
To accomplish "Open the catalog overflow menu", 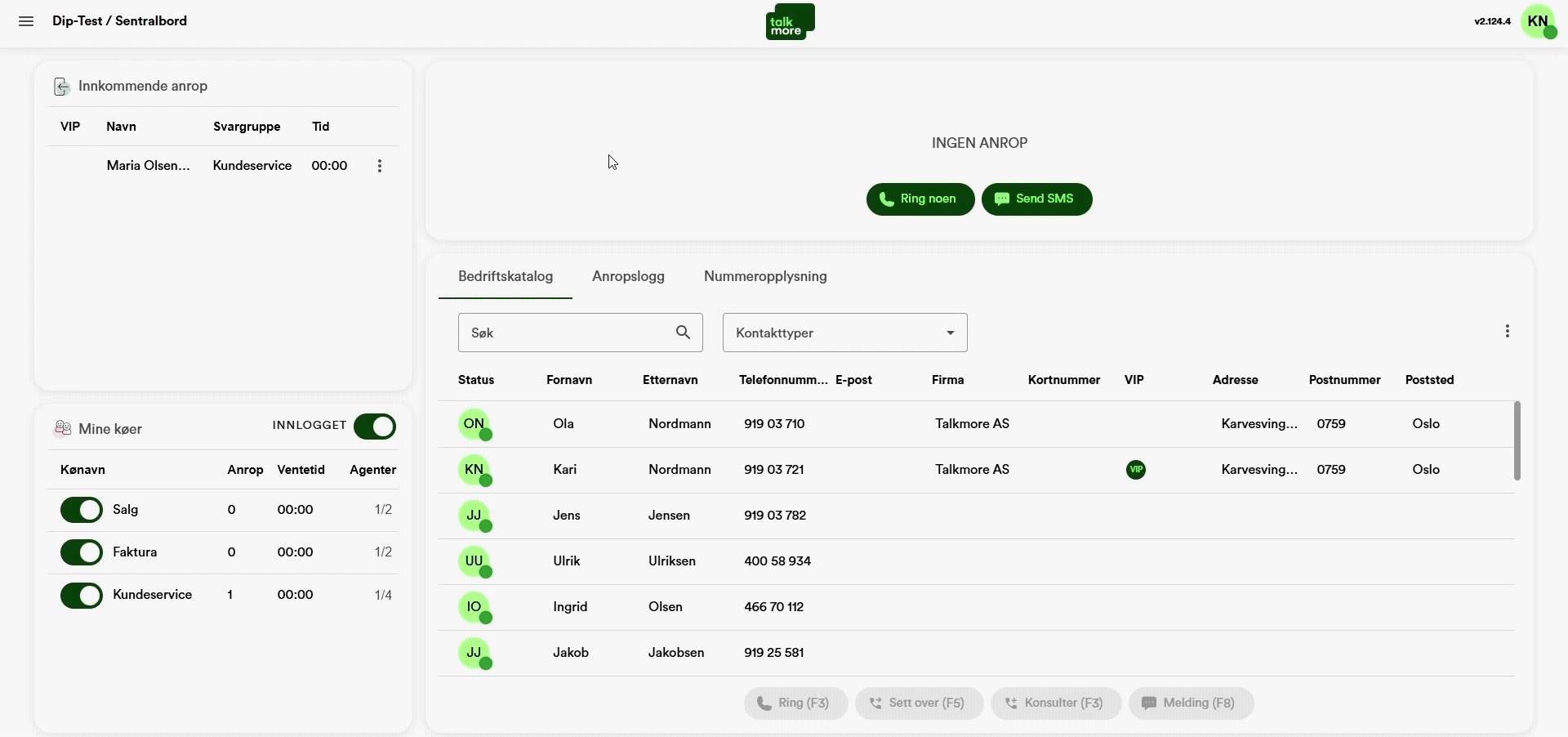I will (1508, 330).
